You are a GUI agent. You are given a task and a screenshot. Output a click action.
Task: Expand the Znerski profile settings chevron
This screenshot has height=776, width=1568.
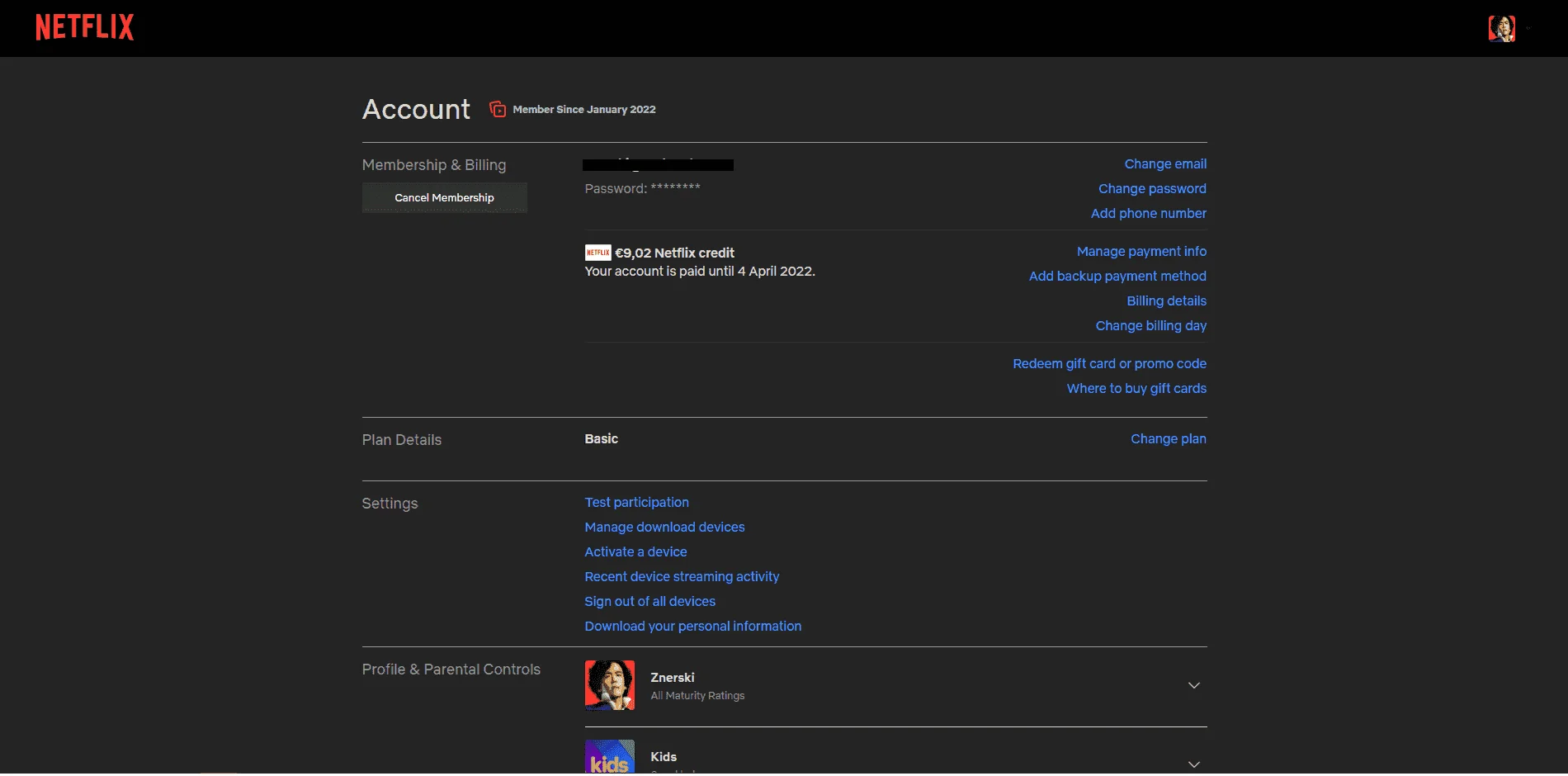point(1193,685)
